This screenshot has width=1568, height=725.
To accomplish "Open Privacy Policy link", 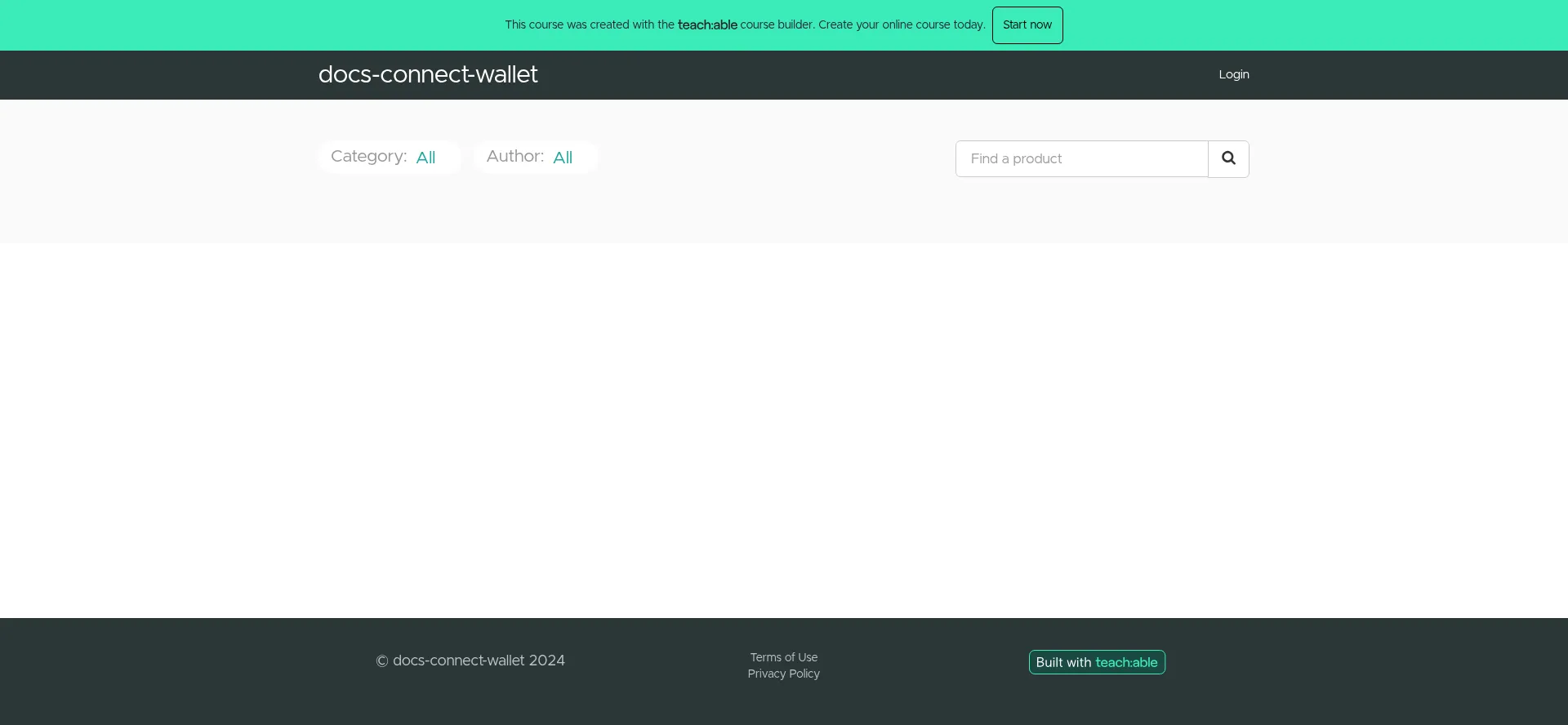I will (784, 674).
